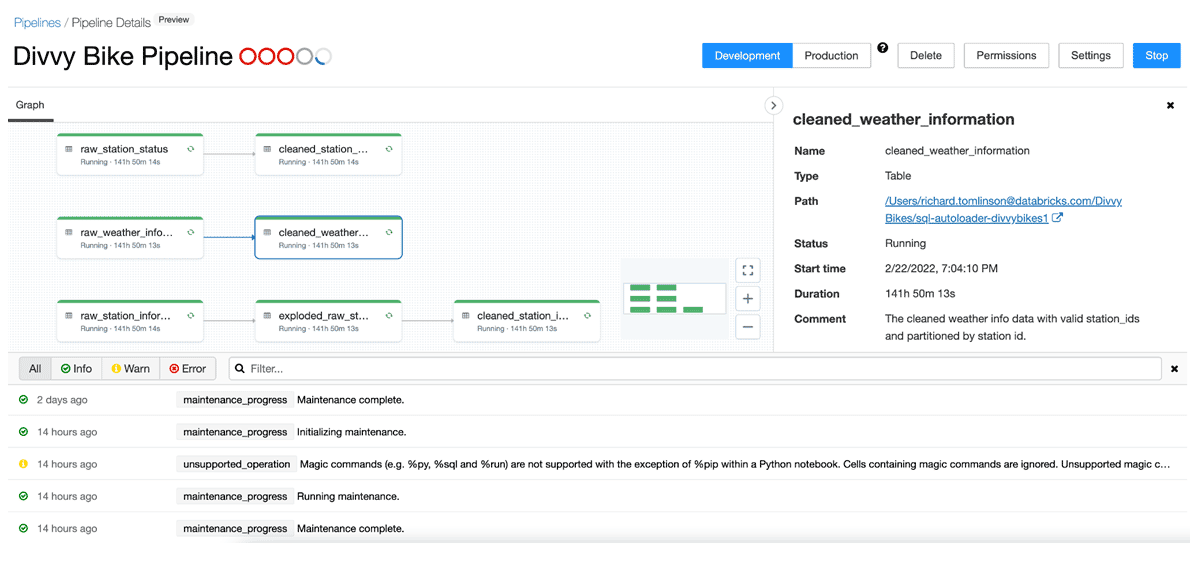1200x561 pixels.
Task: Zoom in on the pipeline graph
Action: 747,298
